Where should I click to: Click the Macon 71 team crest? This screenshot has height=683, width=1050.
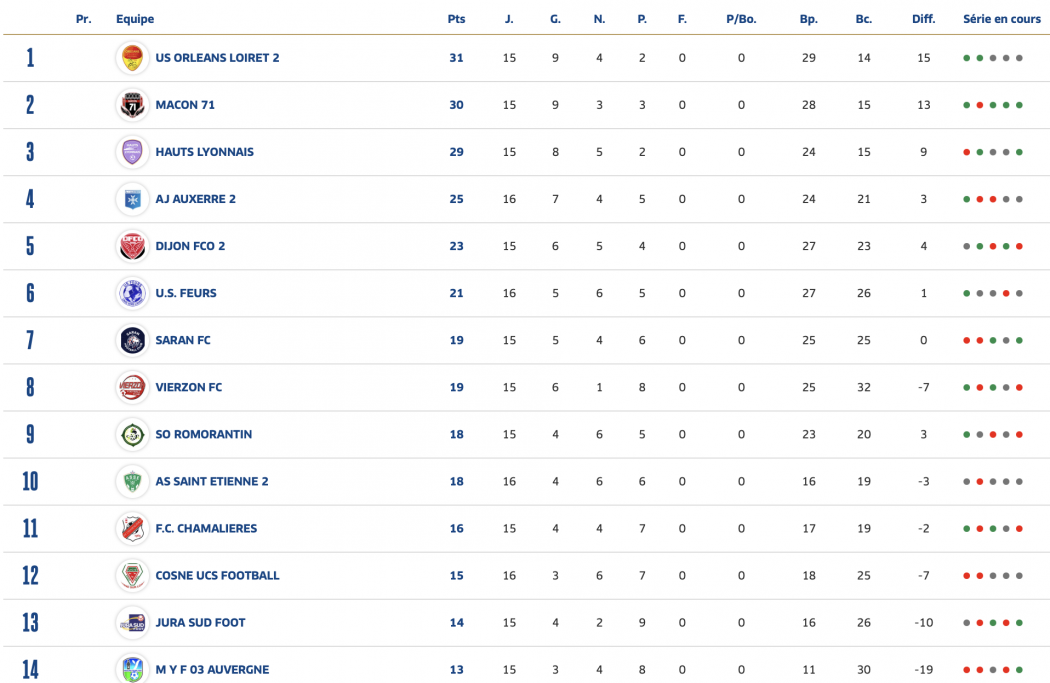click(132, 105)
